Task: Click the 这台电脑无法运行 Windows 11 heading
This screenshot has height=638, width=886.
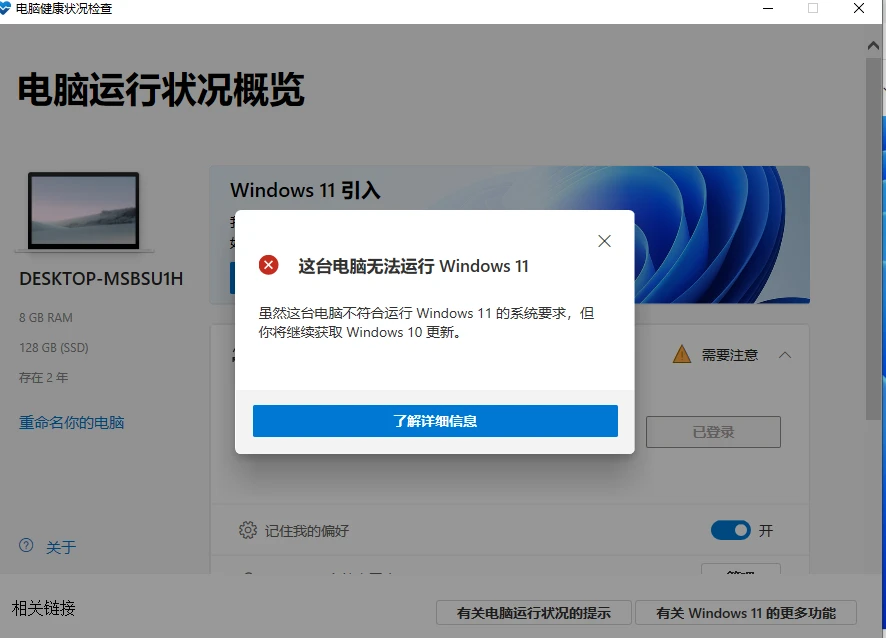Action: pyautogui.click(x=413, y=266)
